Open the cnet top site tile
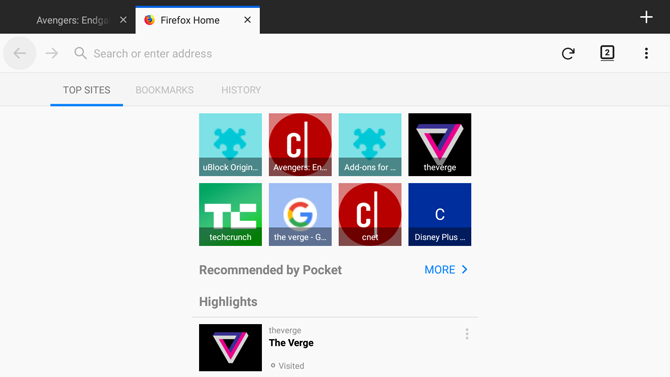This screenshot has height=377, width=670. coord(370,215)
